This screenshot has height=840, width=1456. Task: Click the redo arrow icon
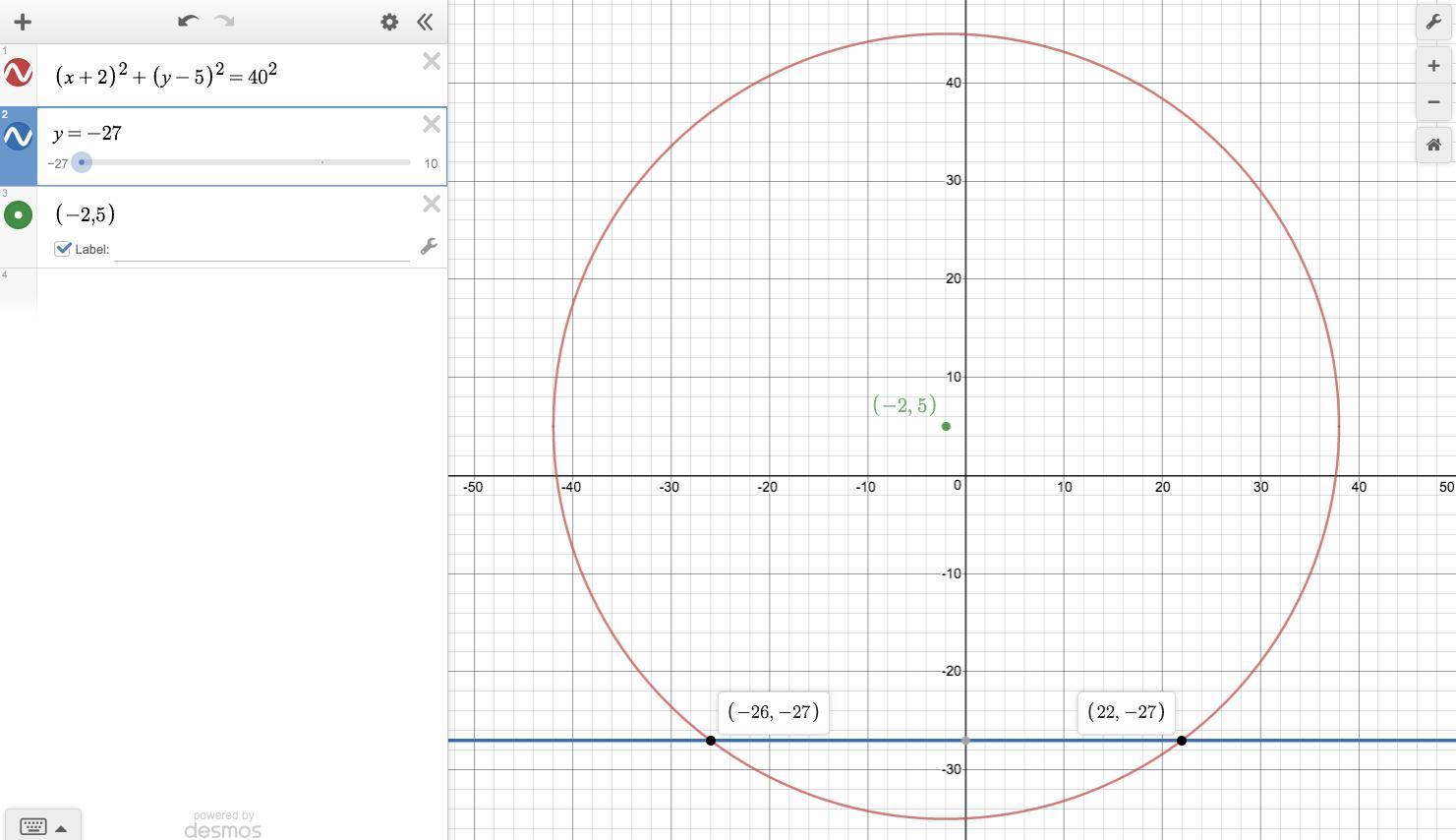[224, 22]
